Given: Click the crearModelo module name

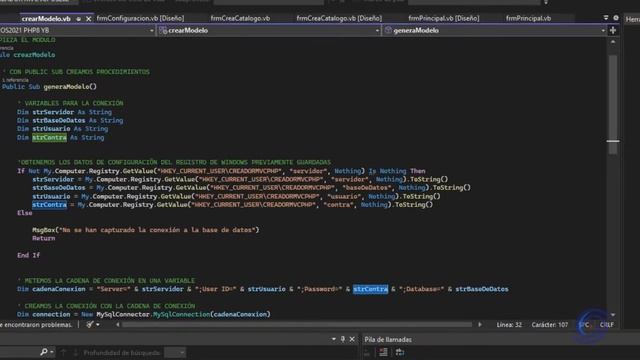Looking at the screenshot, I should click(x=34, y=55).
